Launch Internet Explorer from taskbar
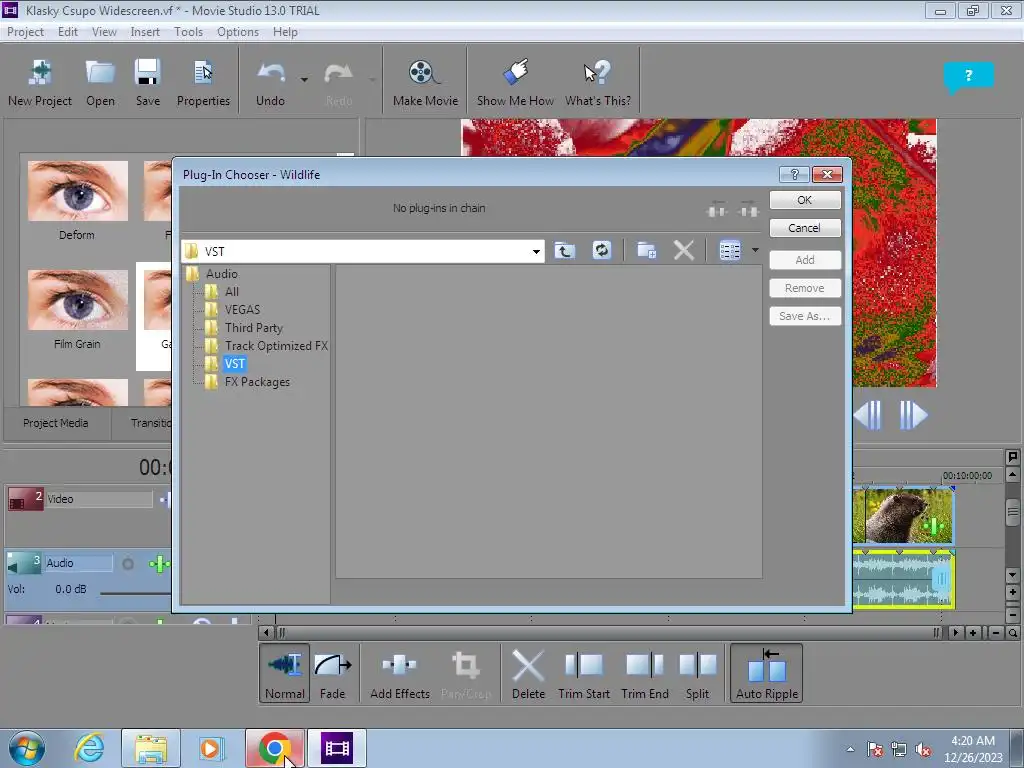Image resolution: width=1024 pixels, height=768 pixels. coord(89,748)
